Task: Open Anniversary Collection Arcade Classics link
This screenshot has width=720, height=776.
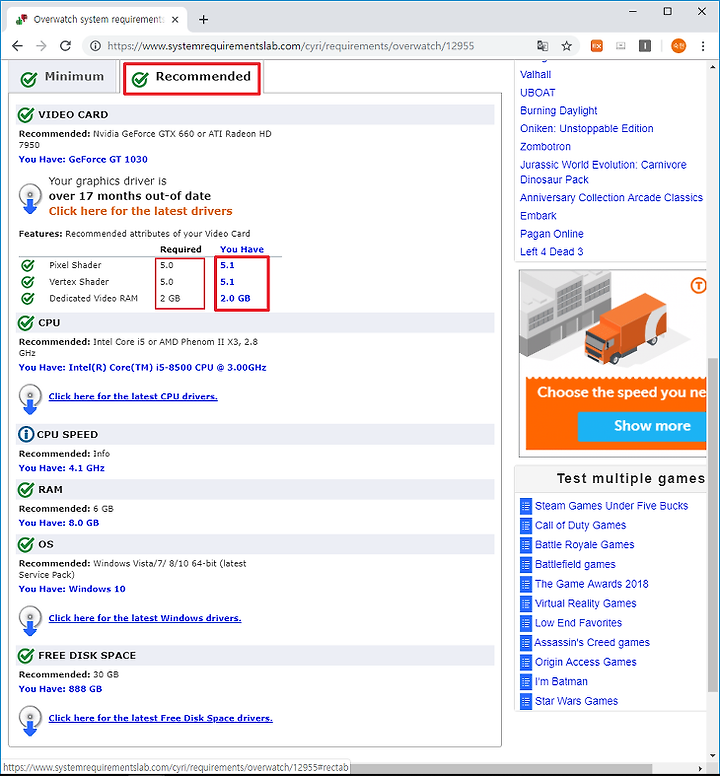Action: [x=612, y=198]
